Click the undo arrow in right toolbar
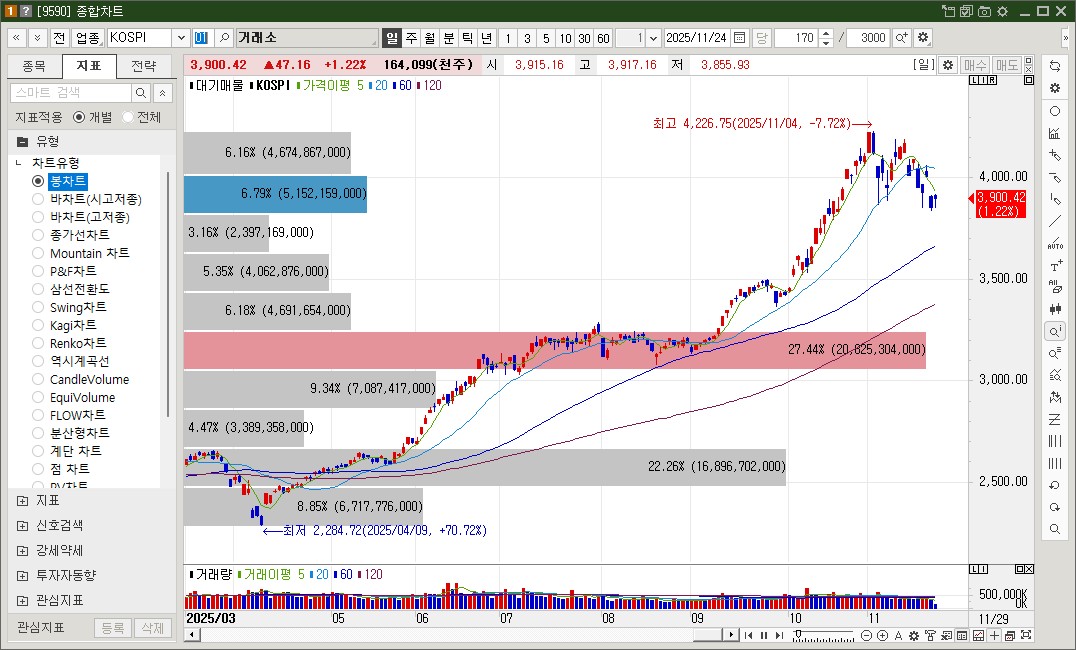 coord(1055,485)
